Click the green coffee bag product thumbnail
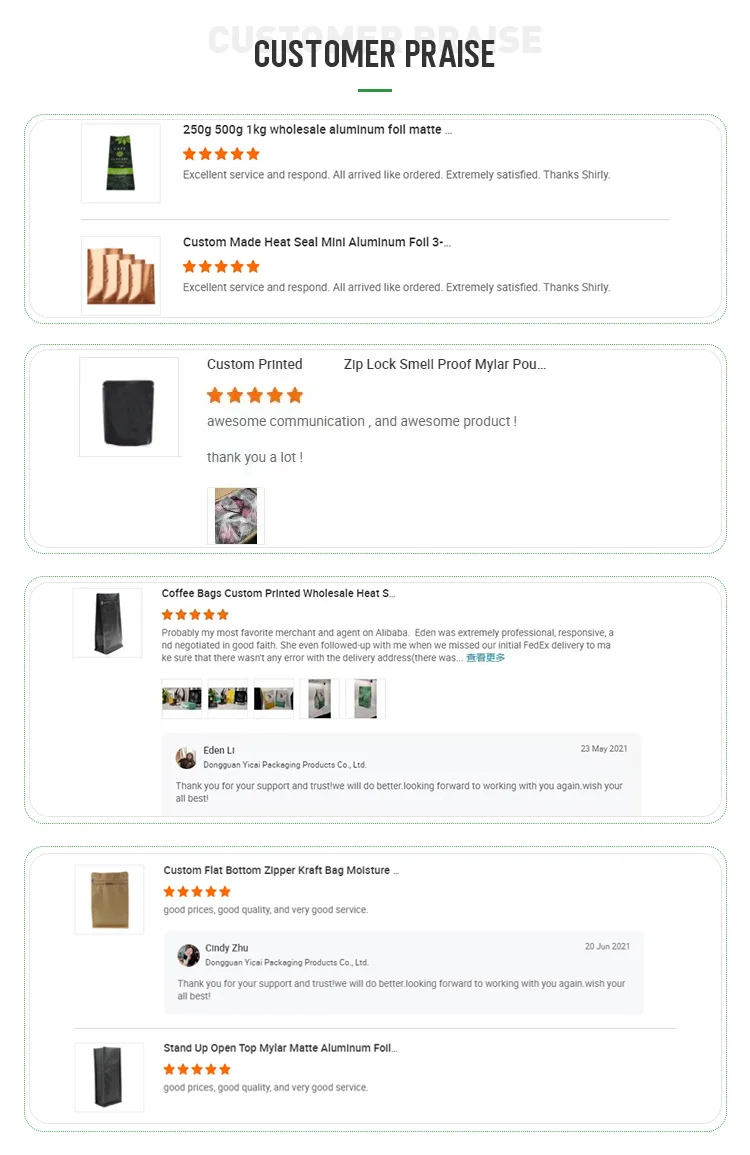Screen dimensions: 750x1155 point(121,163)
